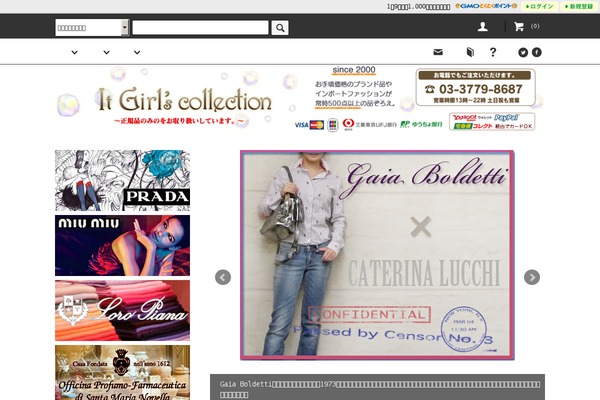Click the green ログイン button

click(x=540, y=7)
